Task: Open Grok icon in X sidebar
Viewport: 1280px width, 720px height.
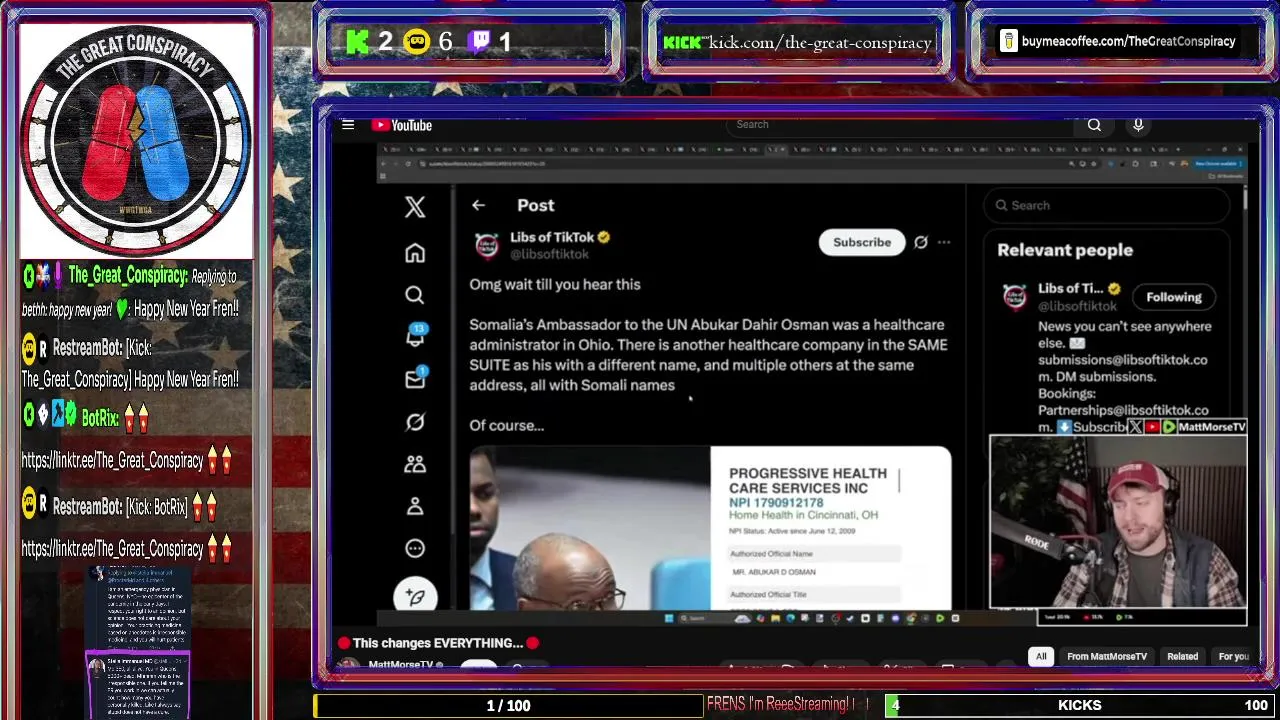Action: tap(415, 422)
